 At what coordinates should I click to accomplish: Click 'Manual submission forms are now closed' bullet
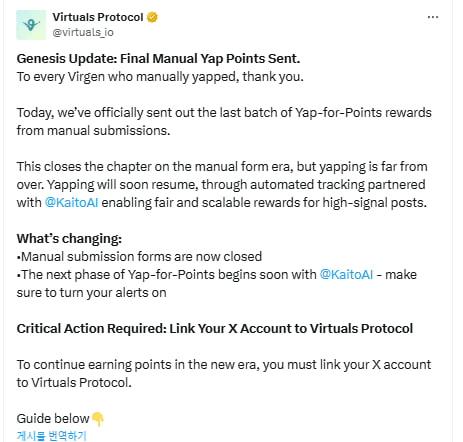(x=139, y=257)
